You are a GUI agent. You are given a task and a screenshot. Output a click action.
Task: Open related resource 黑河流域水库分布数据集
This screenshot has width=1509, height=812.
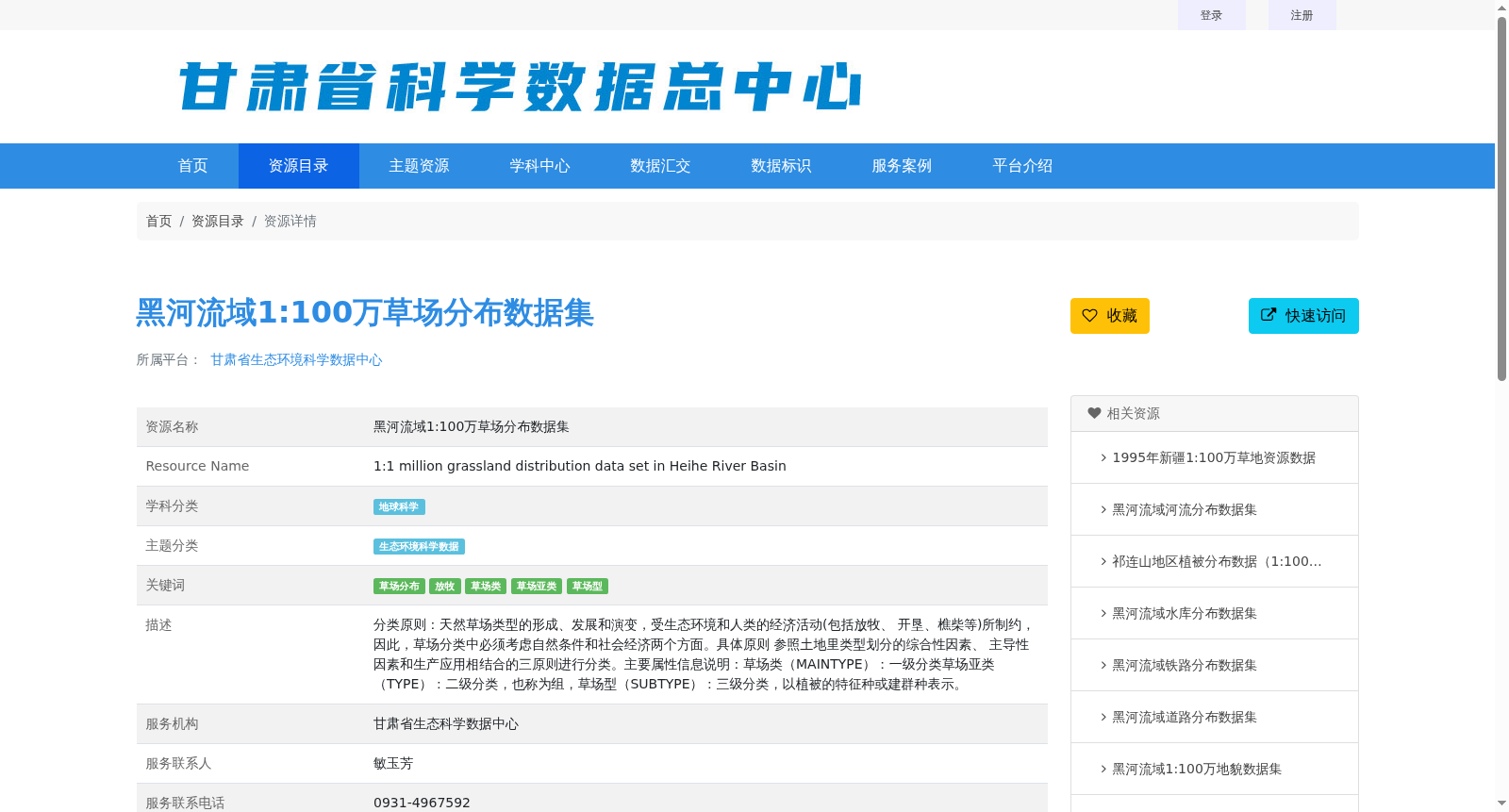[1185, 613]
